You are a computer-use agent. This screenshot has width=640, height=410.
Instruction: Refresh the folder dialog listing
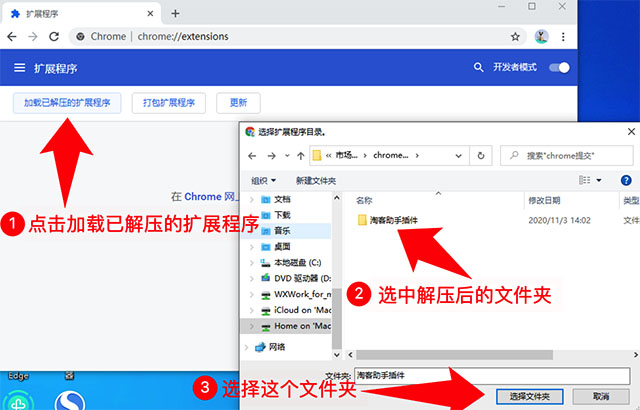pos(481,156)
